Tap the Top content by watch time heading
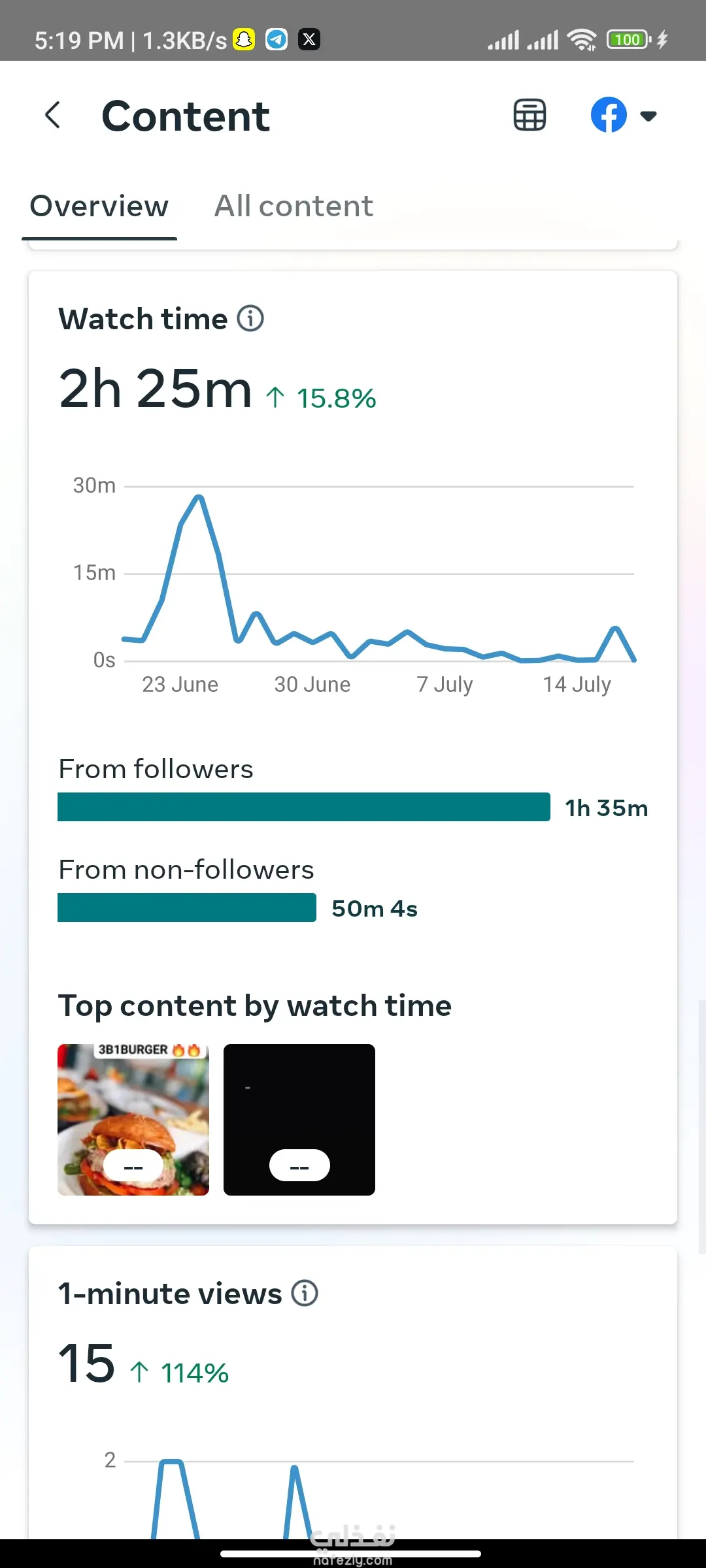 (255, 1005)
